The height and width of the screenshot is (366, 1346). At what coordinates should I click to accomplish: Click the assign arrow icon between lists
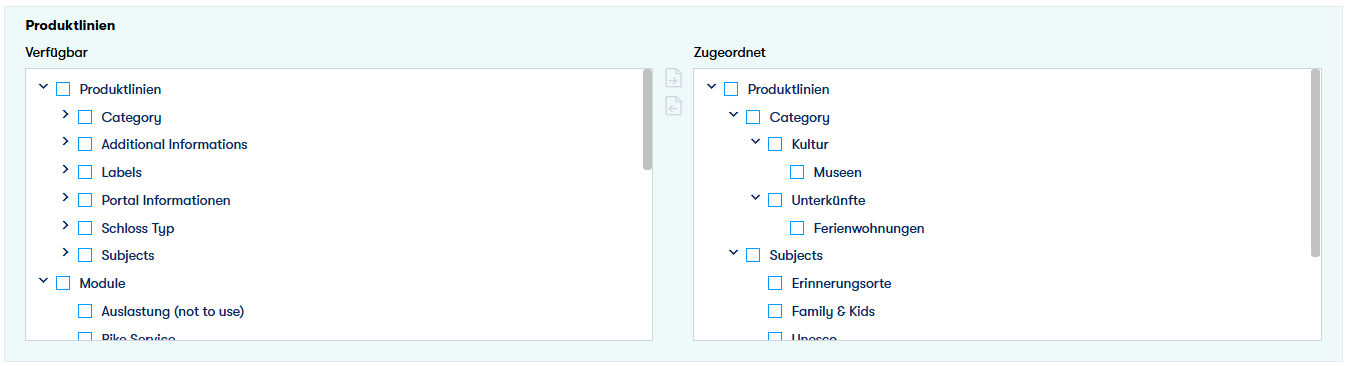click(x=673, y=79)
